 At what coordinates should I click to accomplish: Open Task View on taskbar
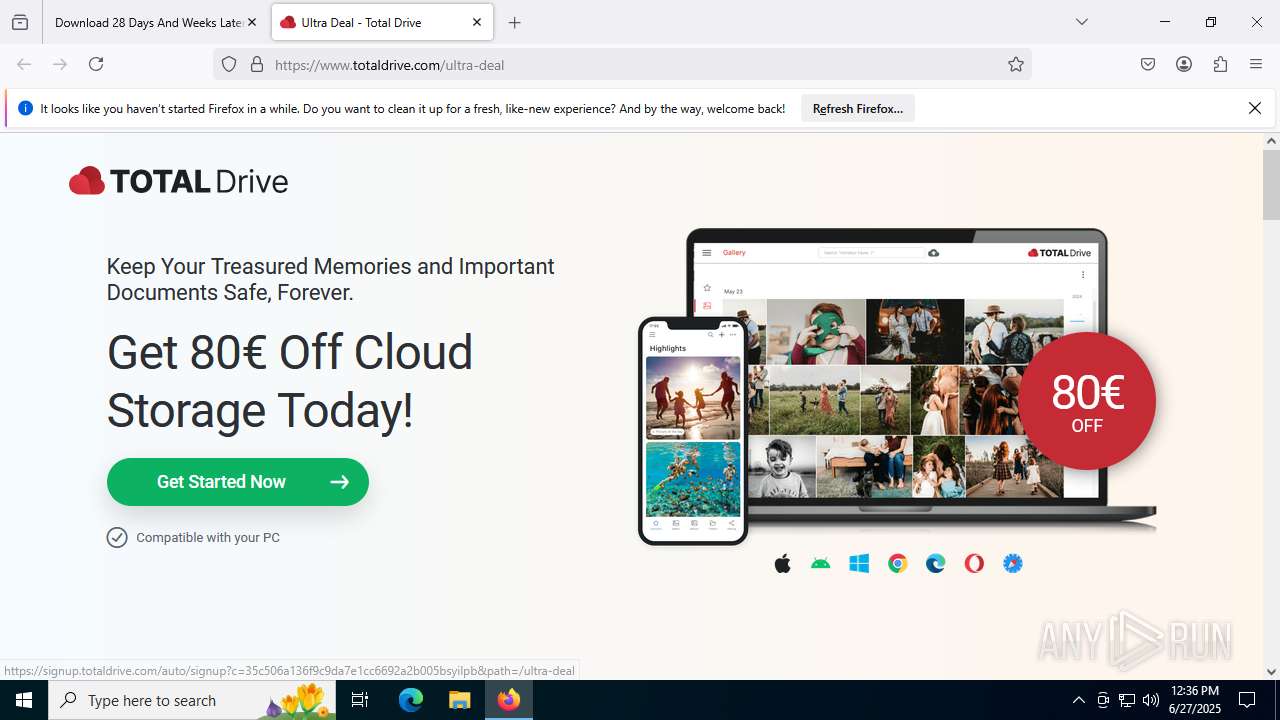[361, 700]
